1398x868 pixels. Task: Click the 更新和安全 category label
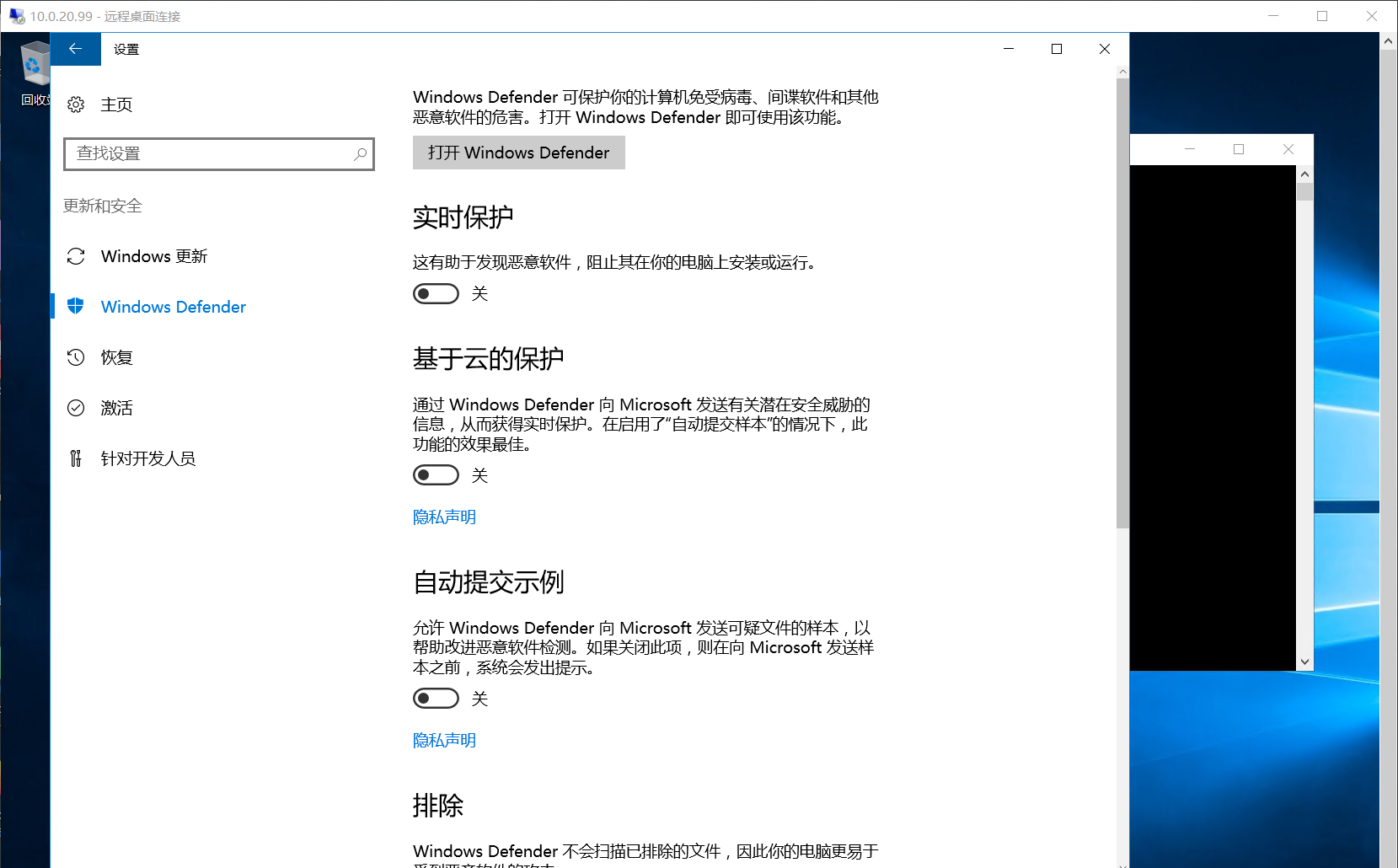(x=103, y=206)
